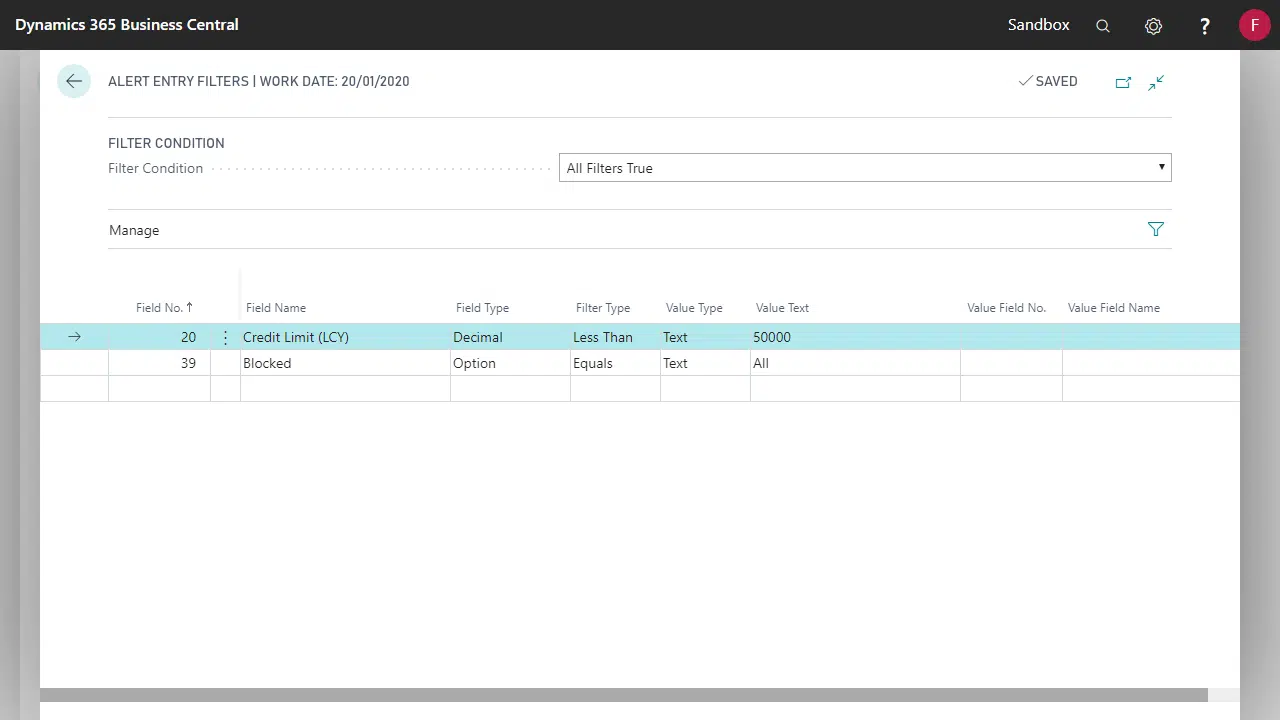Click the Dynamics 365 Business Central title
The width and height of the screenshot is (1280, 720).
(x=126, y=25)
